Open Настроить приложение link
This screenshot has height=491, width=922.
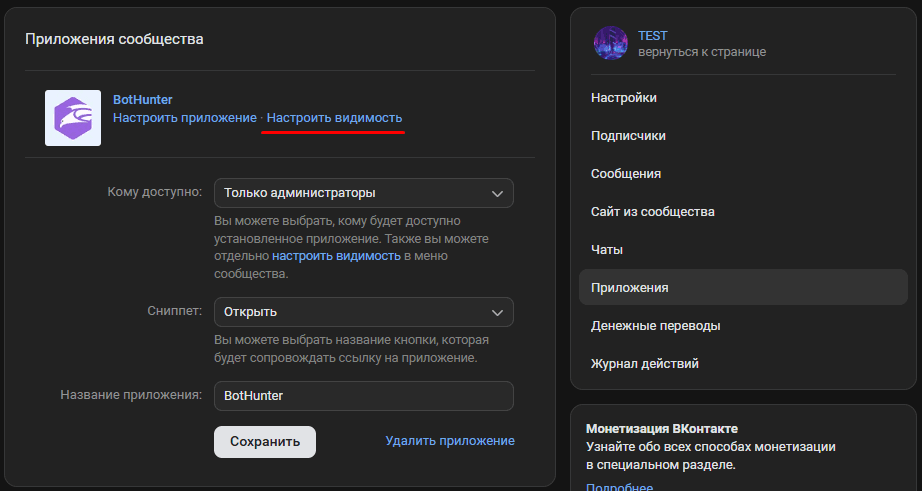(x=185, y=118)
